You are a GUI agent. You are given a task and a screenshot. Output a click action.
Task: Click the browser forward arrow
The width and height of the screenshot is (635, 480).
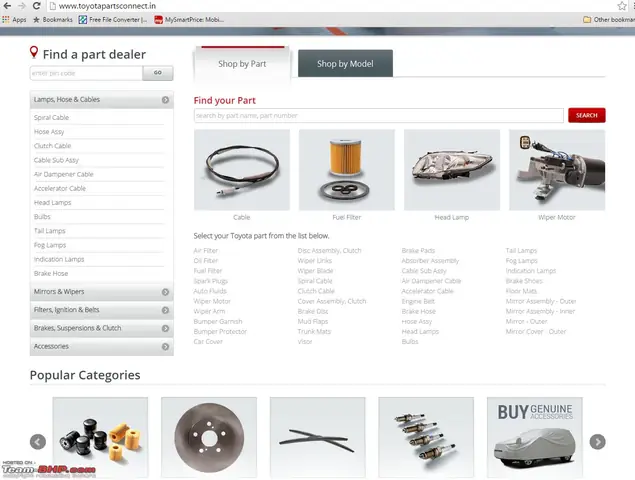click(x=21, y=6)
